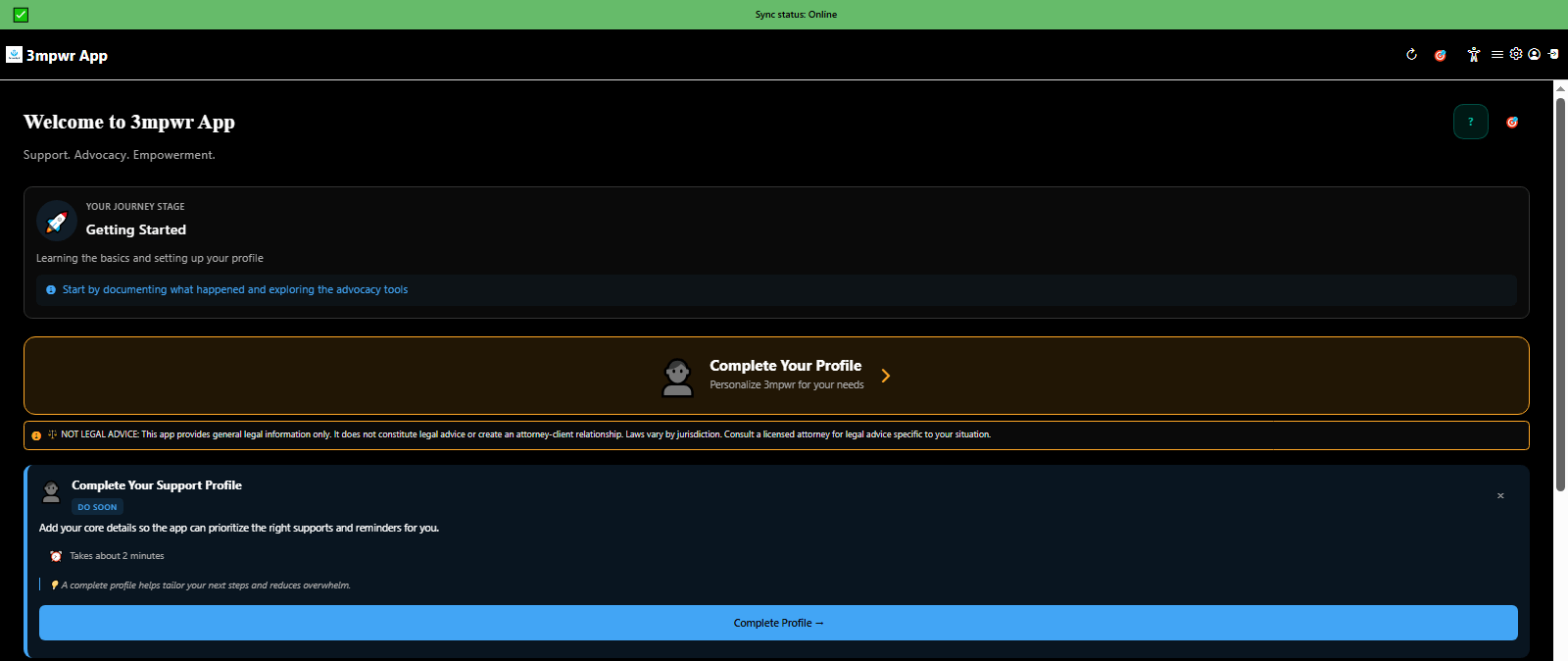Open the documenting what happened link
The image size is (1568, 661).
235,290
